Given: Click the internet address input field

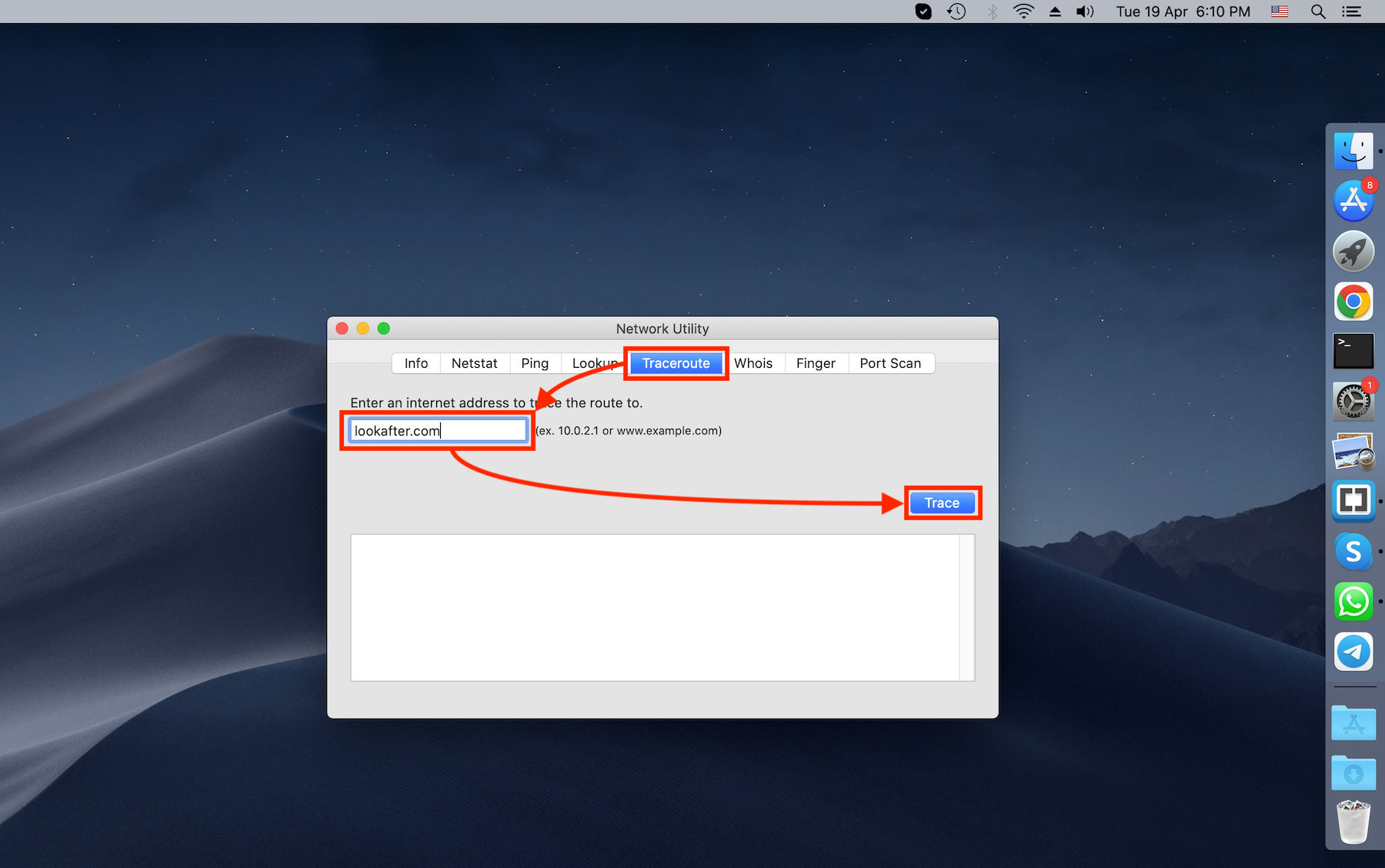Looking at the screenshot, I should pyautogui.click(x=437, y=431).
